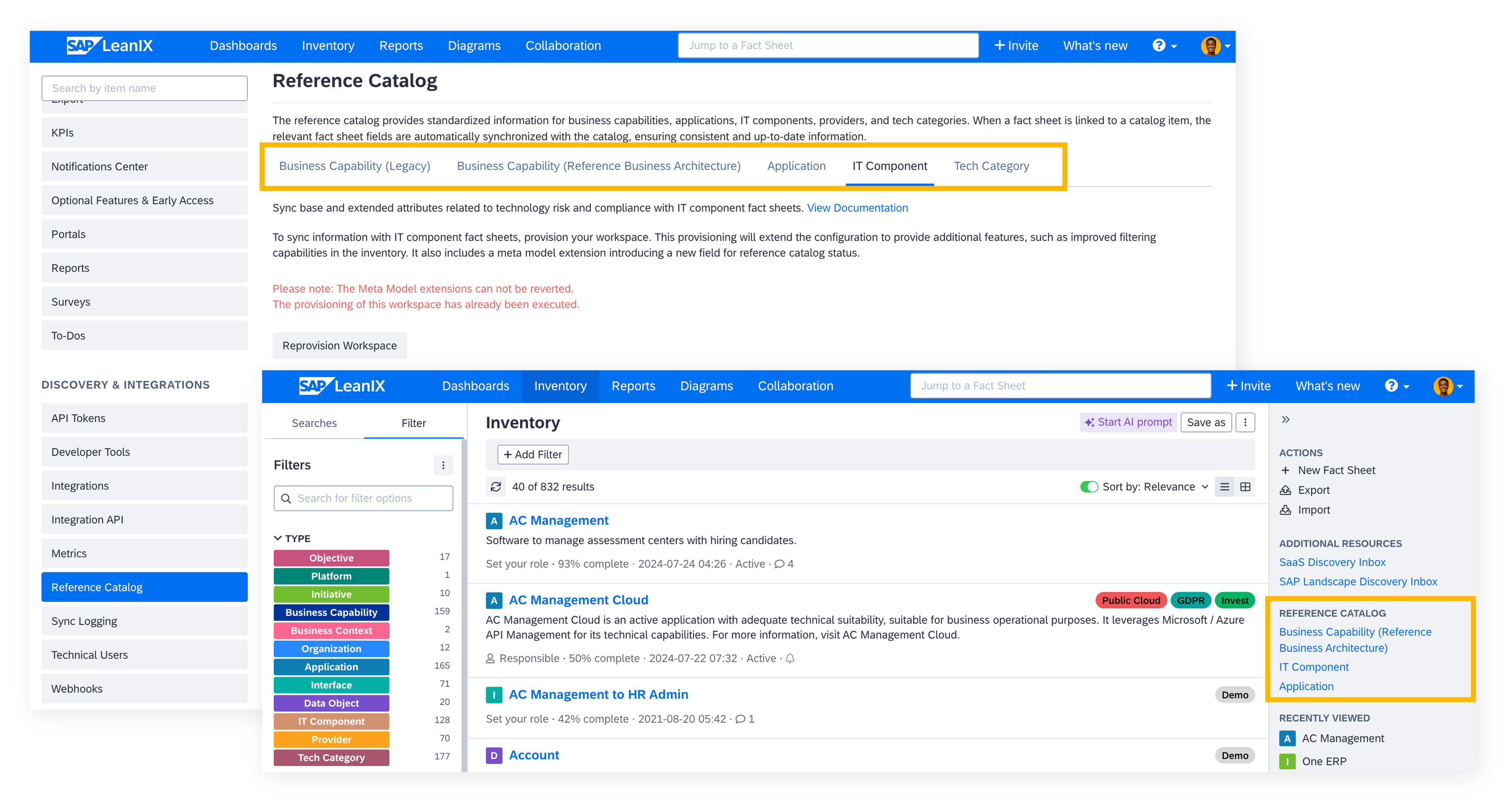Click the Public Cloud tag
1512x810 pixels.
coord(1131,600)
